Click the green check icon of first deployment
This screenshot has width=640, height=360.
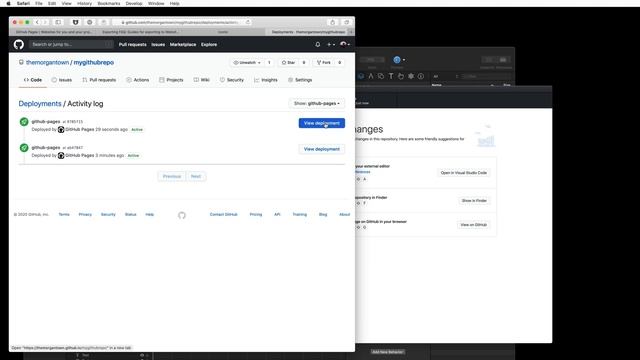[x=24, y=122]
